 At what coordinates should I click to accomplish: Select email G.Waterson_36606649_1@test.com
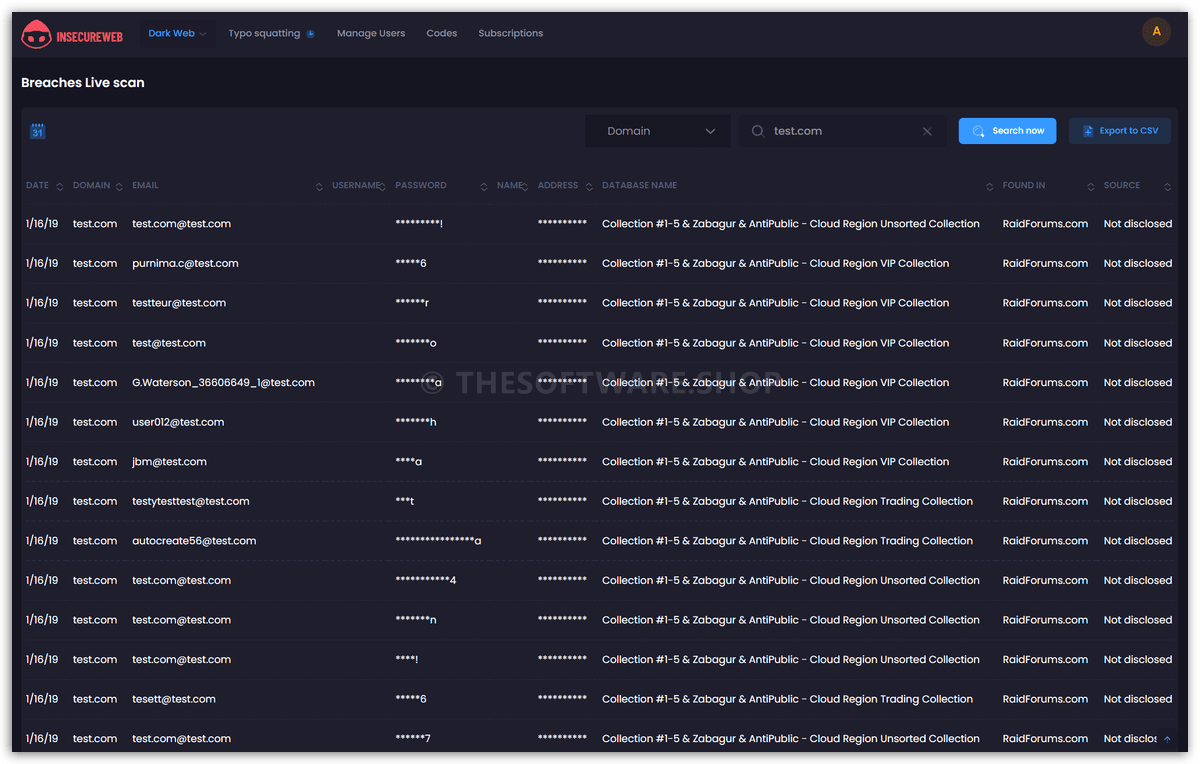click(223, 383)
